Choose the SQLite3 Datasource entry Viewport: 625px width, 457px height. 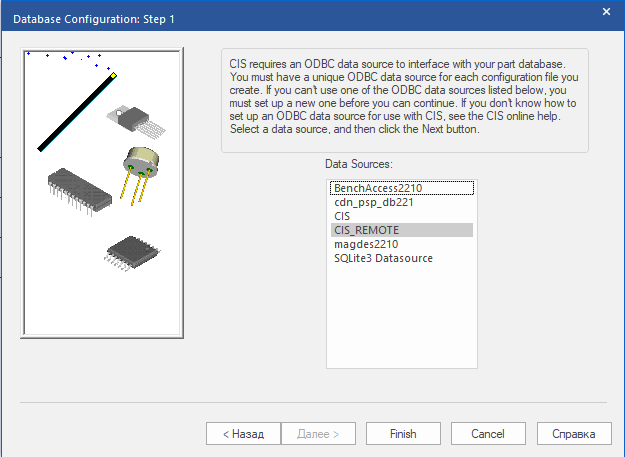383,258
